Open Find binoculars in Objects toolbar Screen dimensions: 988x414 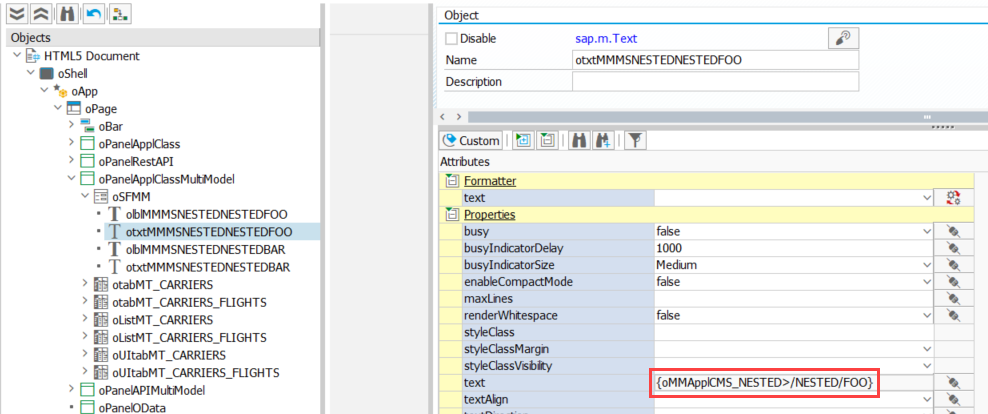[x=67, y=13]
